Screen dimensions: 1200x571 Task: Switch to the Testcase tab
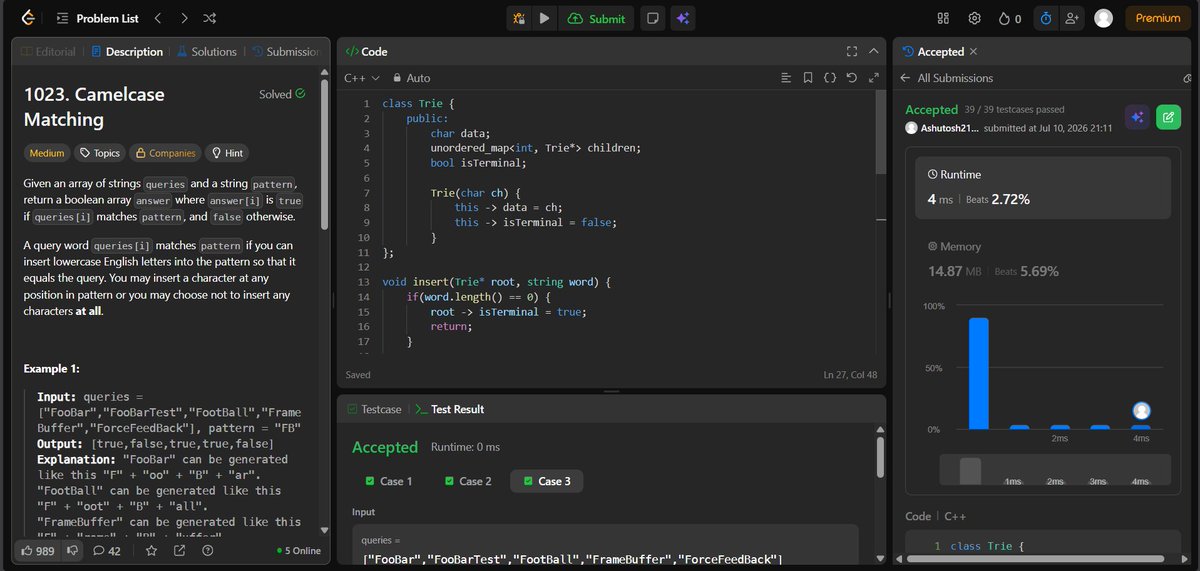pos(374,409)
